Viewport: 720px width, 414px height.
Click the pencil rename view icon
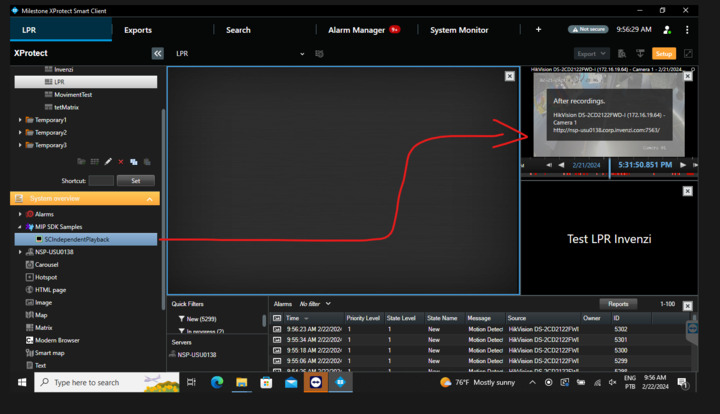tap(108, 161)
